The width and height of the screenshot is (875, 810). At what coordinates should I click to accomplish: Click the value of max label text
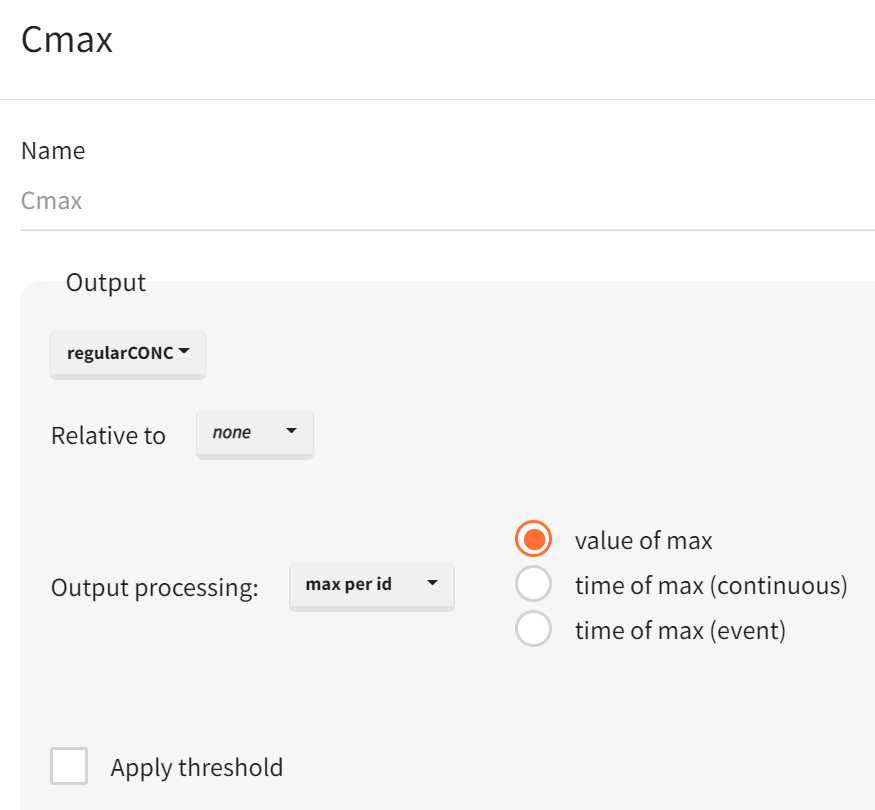[x=643, y=541]
